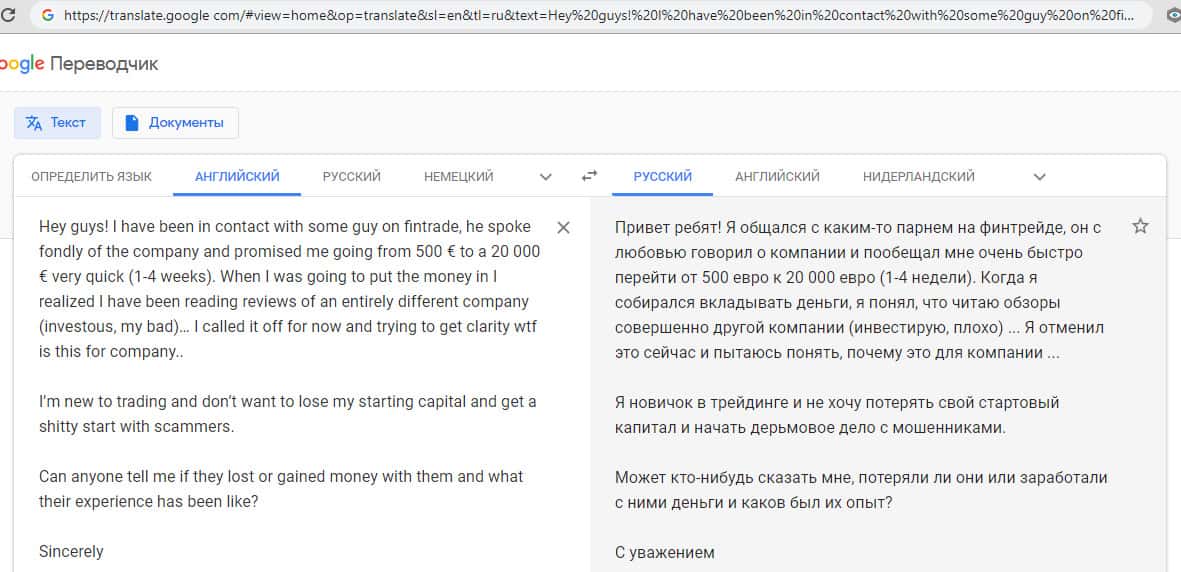Viewport: 1181px width, 572px height.
Task: Expand the target language list chevron
Action: click(1039, 177)
